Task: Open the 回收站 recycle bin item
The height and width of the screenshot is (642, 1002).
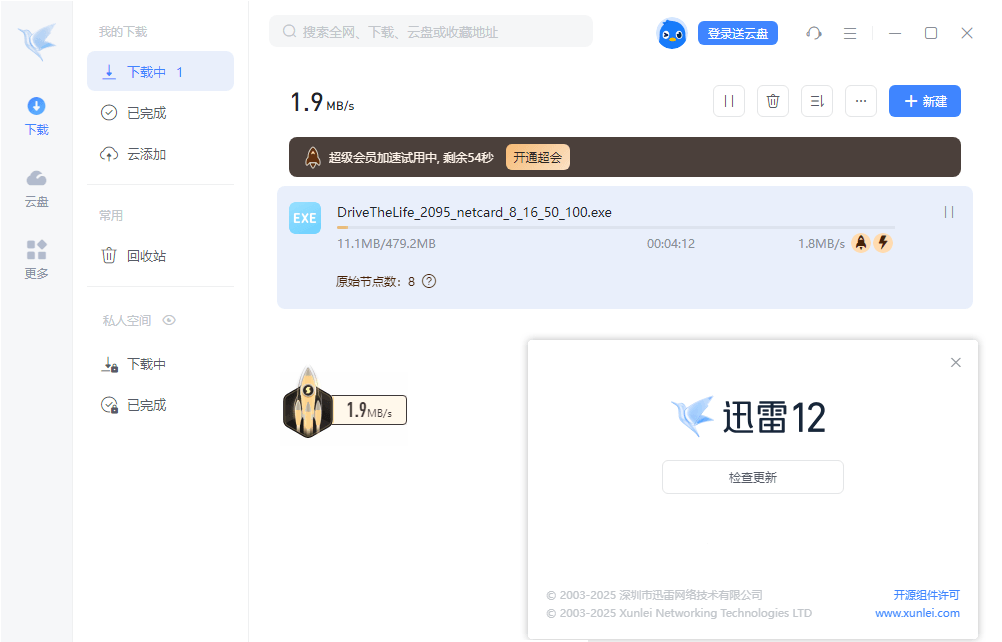Action: click(x=146, y=256)
